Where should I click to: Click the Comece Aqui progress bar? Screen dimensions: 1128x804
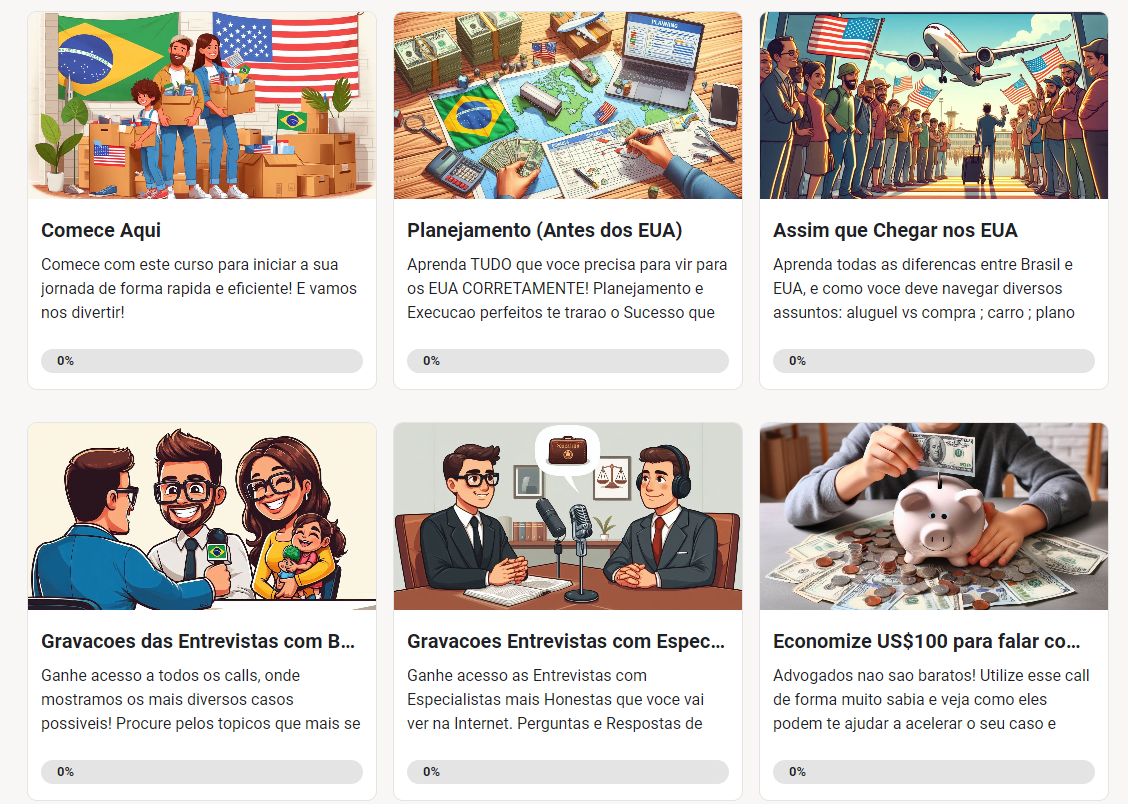[x=201, y=361]
